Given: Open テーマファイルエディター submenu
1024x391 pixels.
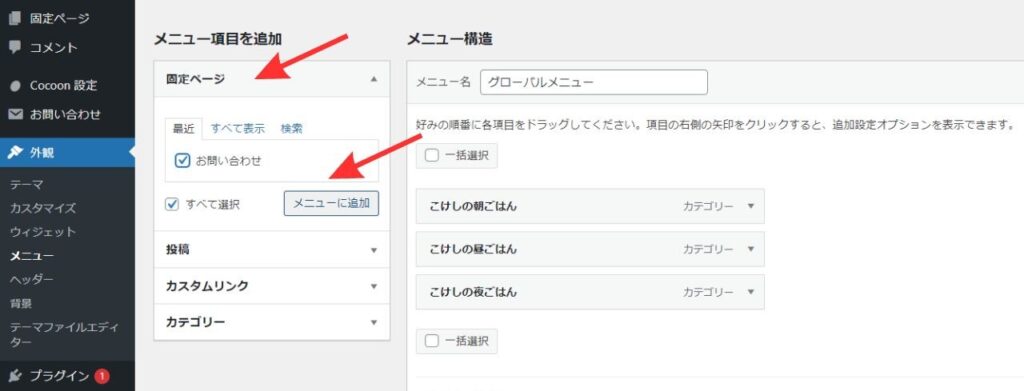Looking at the screenshot, I should [63, 333].
